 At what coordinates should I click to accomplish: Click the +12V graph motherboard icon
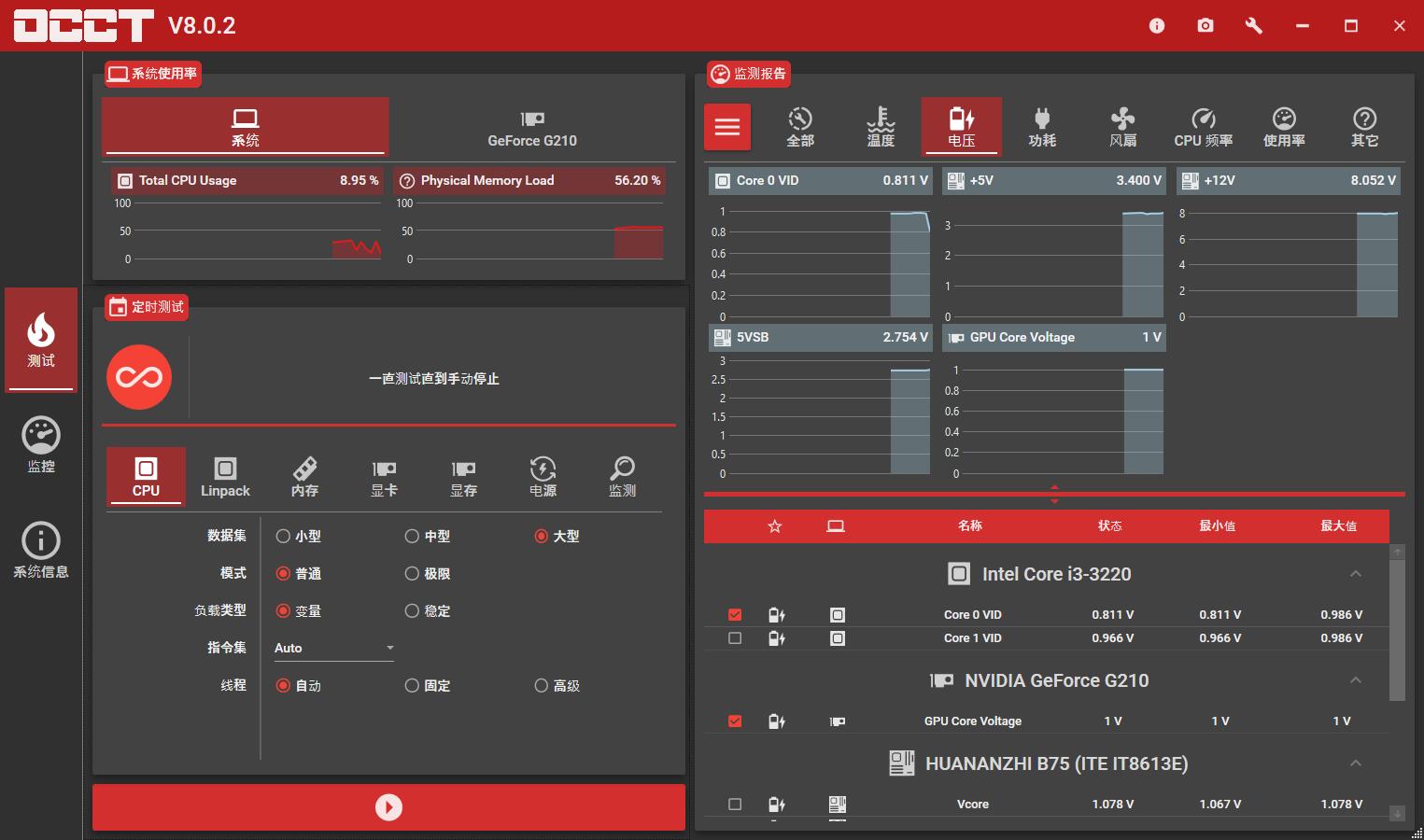[1190, 181]
